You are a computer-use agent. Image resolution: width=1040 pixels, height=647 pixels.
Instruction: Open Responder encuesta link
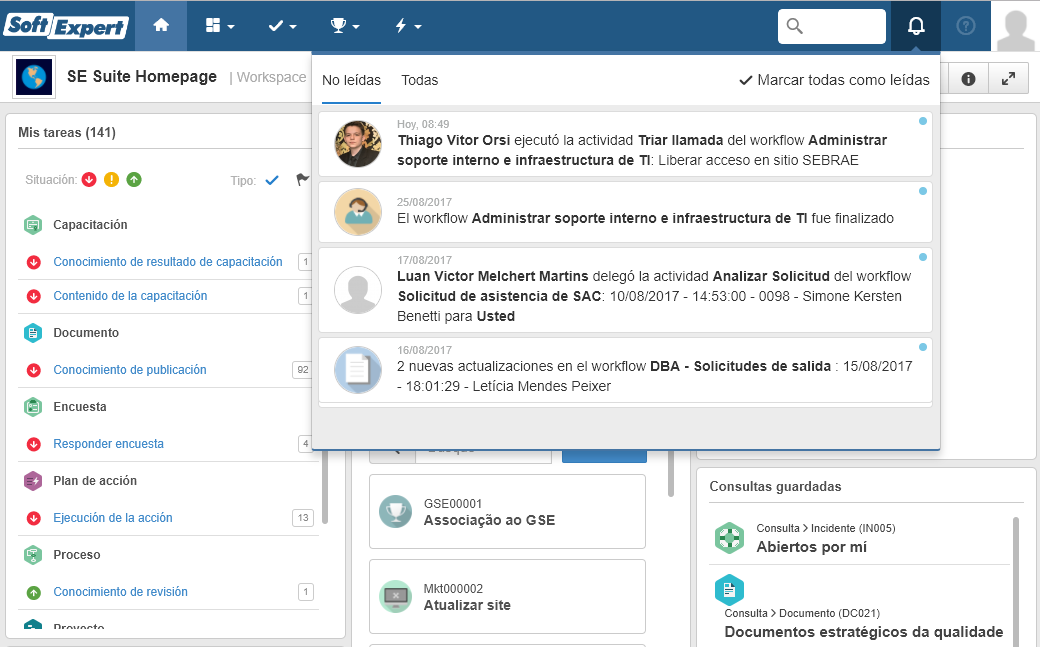[x=108, y=444]
